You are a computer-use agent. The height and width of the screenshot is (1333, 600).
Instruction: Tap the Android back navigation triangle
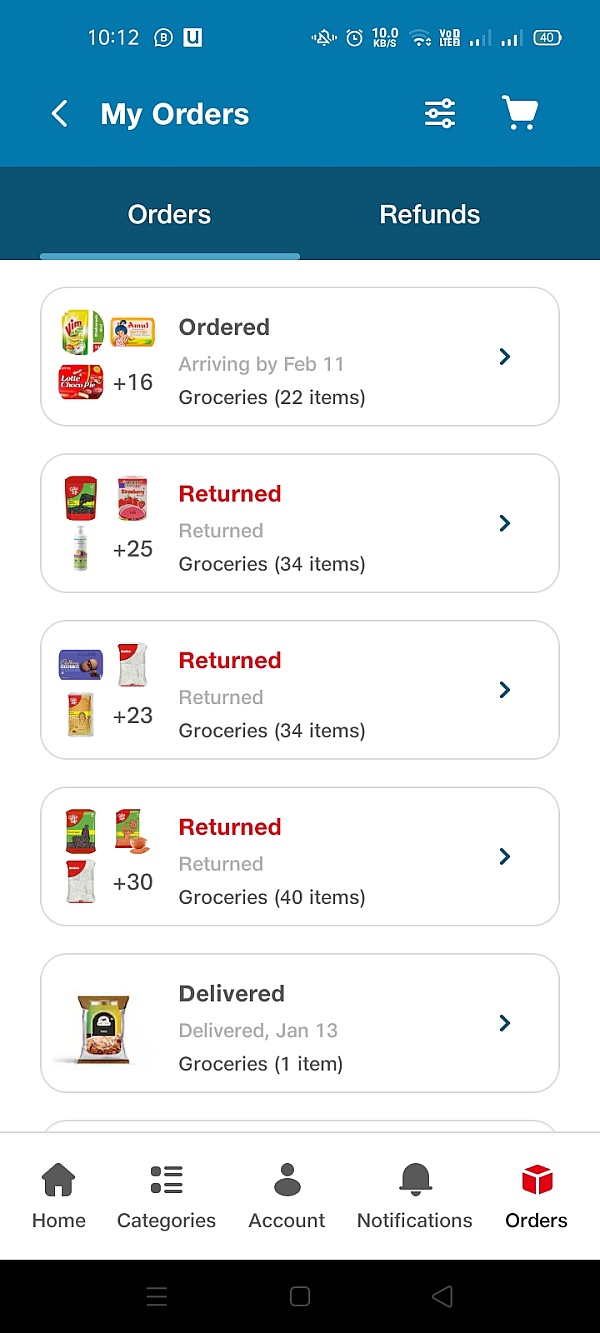(442, 1297)
